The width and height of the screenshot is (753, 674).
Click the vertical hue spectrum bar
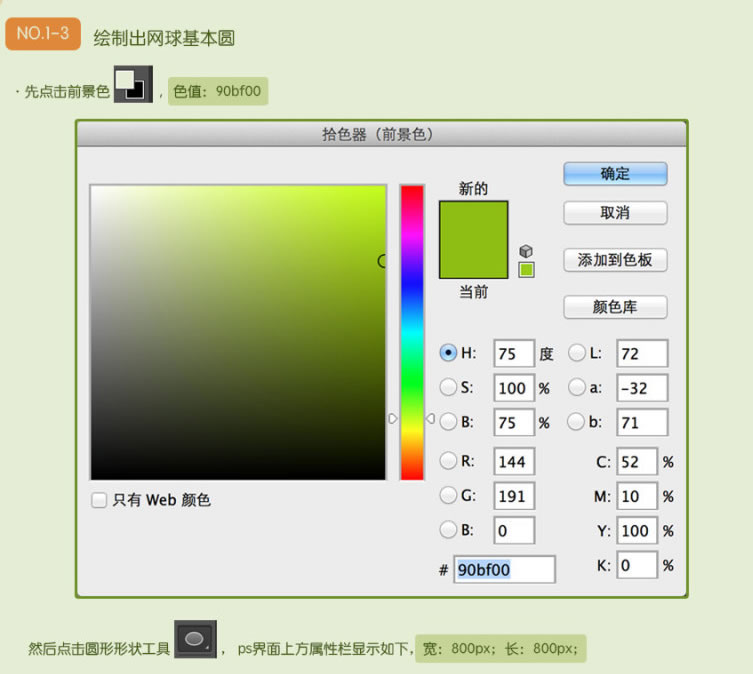tap(412, 332)
